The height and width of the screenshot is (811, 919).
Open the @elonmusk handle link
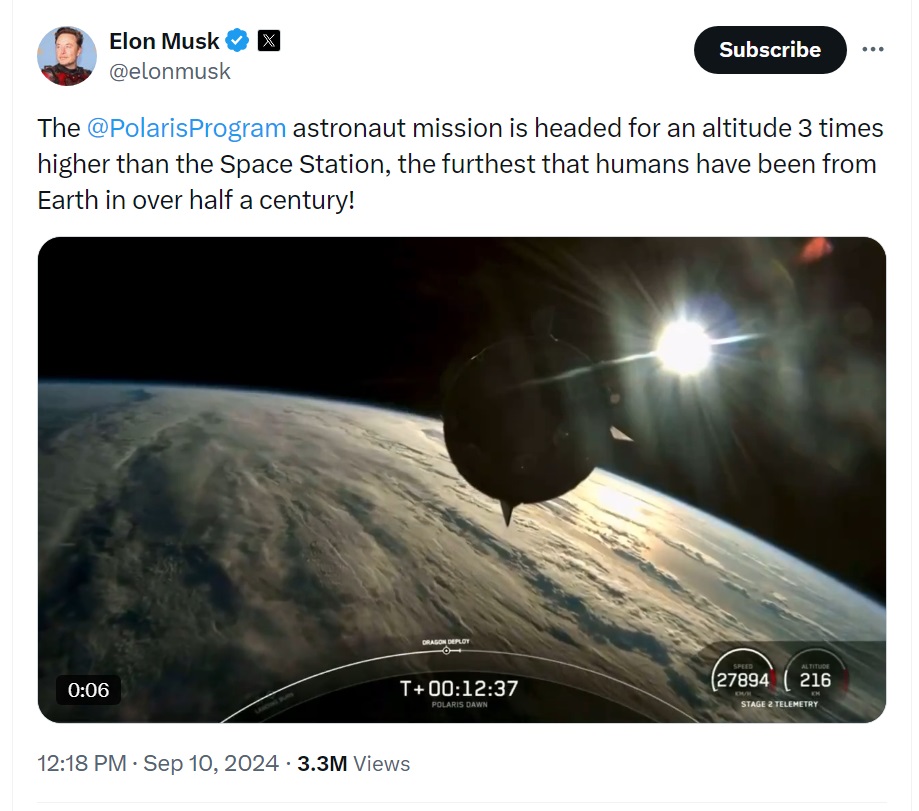(170, 71)
